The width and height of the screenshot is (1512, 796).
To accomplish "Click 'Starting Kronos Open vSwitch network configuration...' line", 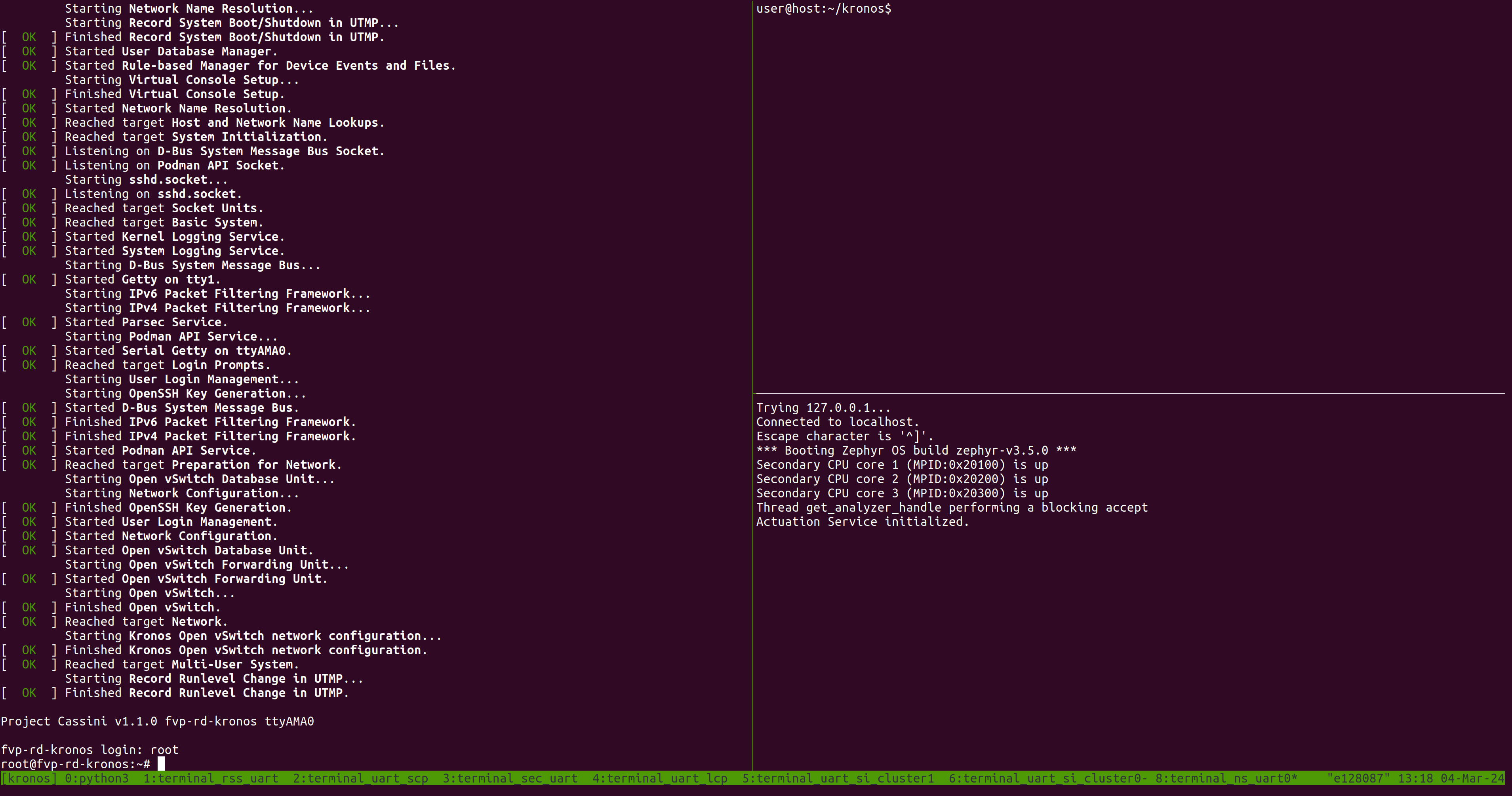I will [253, 636].
